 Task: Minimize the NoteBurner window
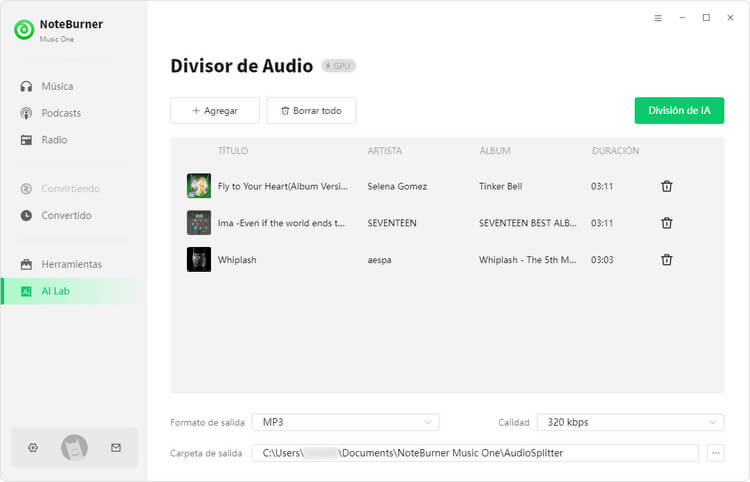click(682, 18)
